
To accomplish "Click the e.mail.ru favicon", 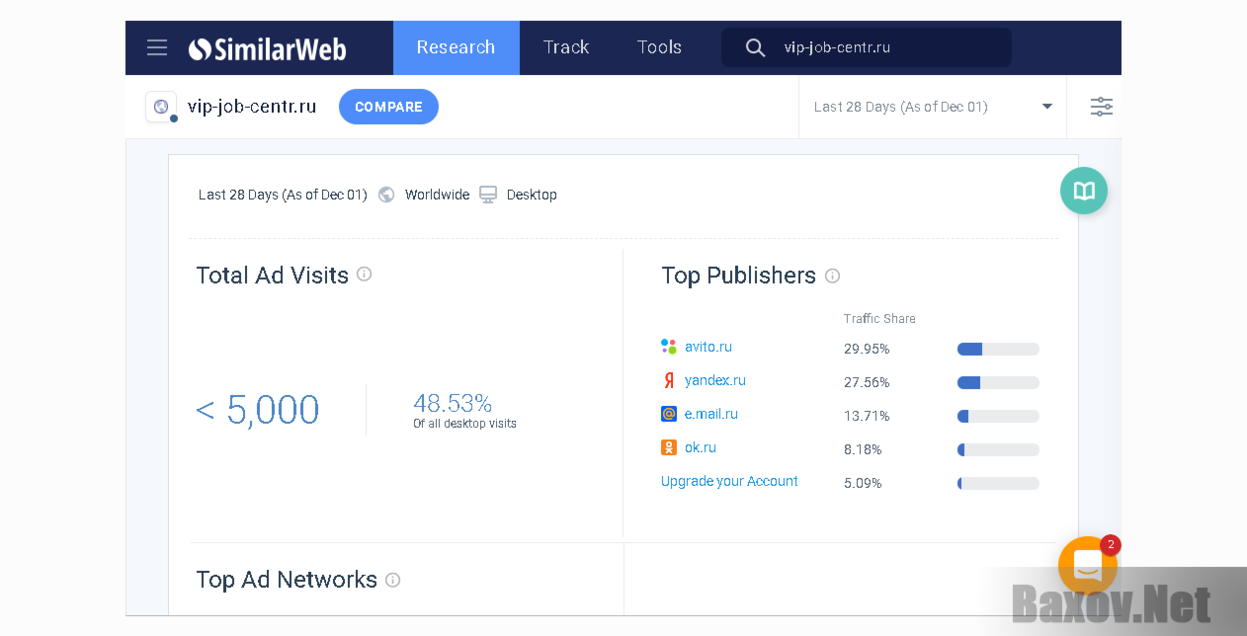I will [669, 414].
